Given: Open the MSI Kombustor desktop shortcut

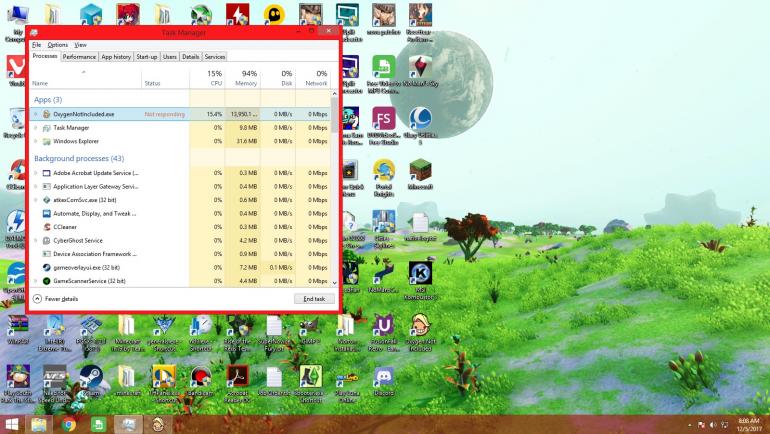Looking at the screenshot, I should tap(420, 280).
